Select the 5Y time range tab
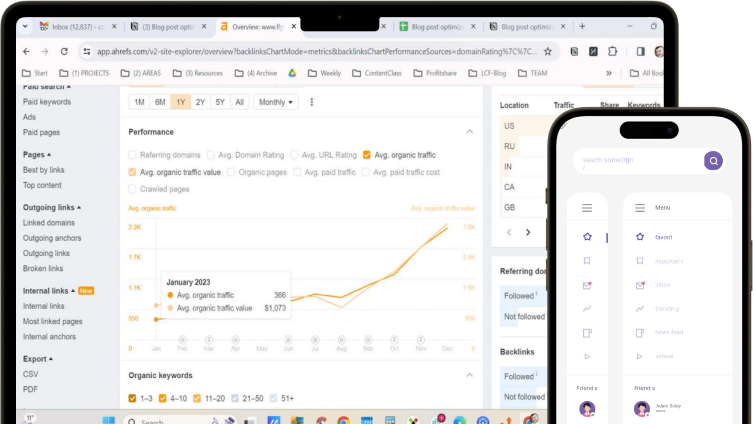This screenshot has width=755, height=424. coord(220,102)
